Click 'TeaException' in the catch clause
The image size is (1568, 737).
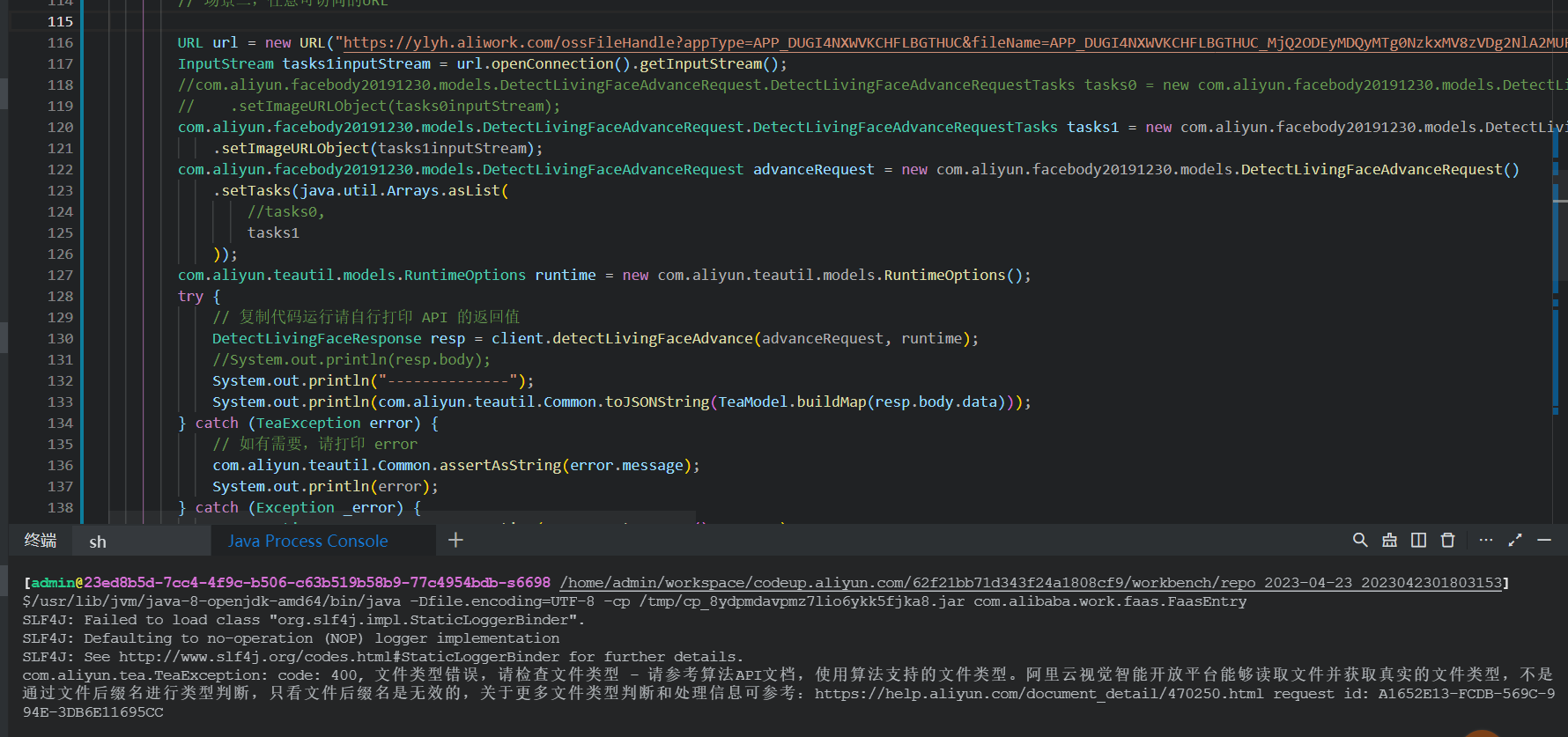pos(308,424)
